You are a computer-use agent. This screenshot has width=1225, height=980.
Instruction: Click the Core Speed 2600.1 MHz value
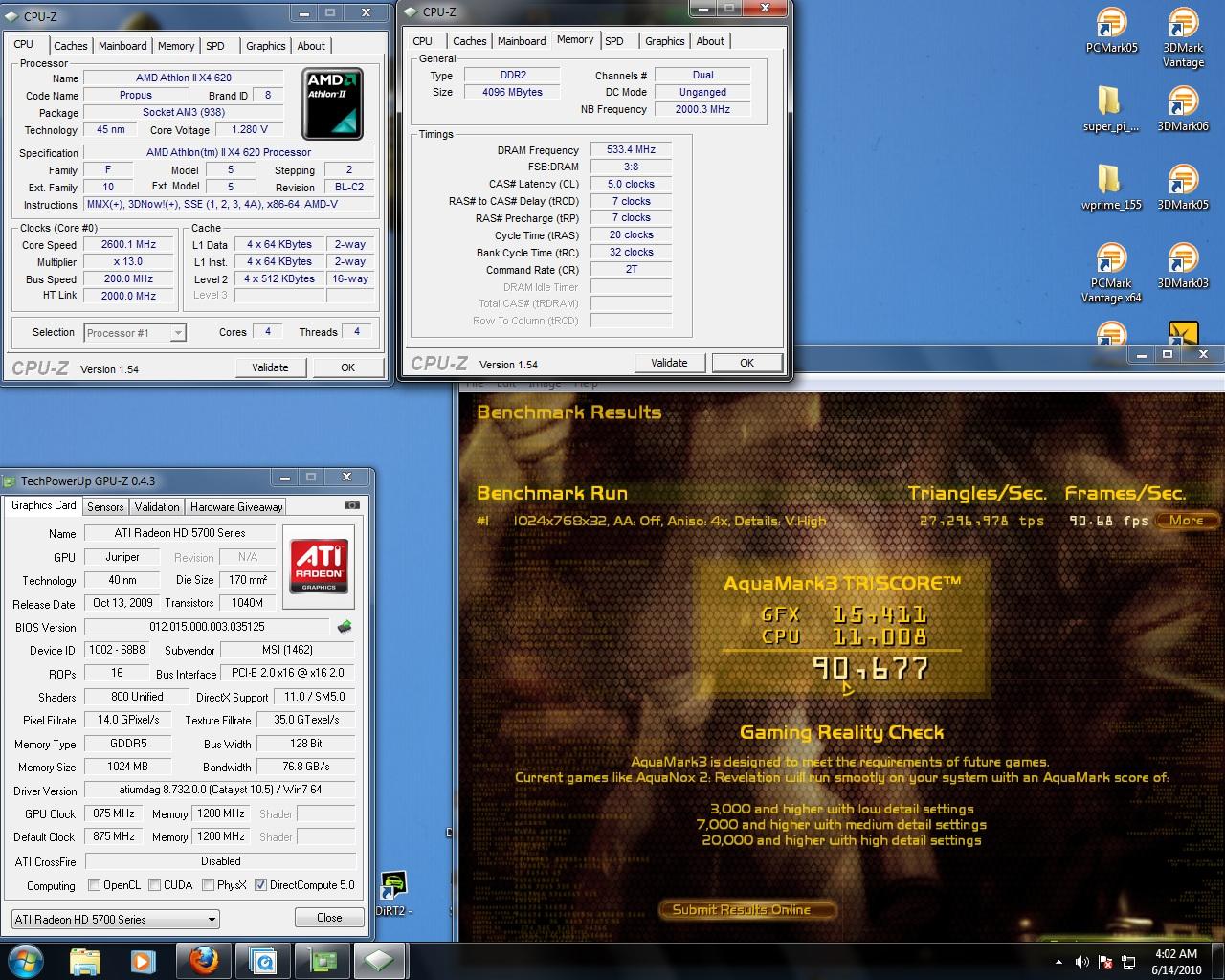128,245
